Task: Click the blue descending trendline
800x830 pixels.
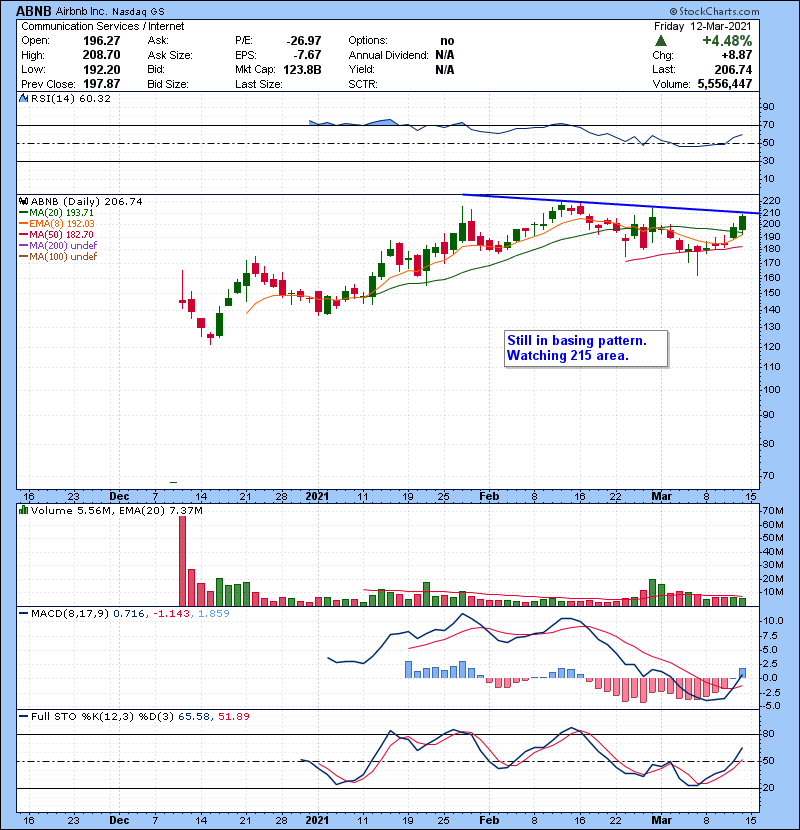Action: click(x=600, y=204)
